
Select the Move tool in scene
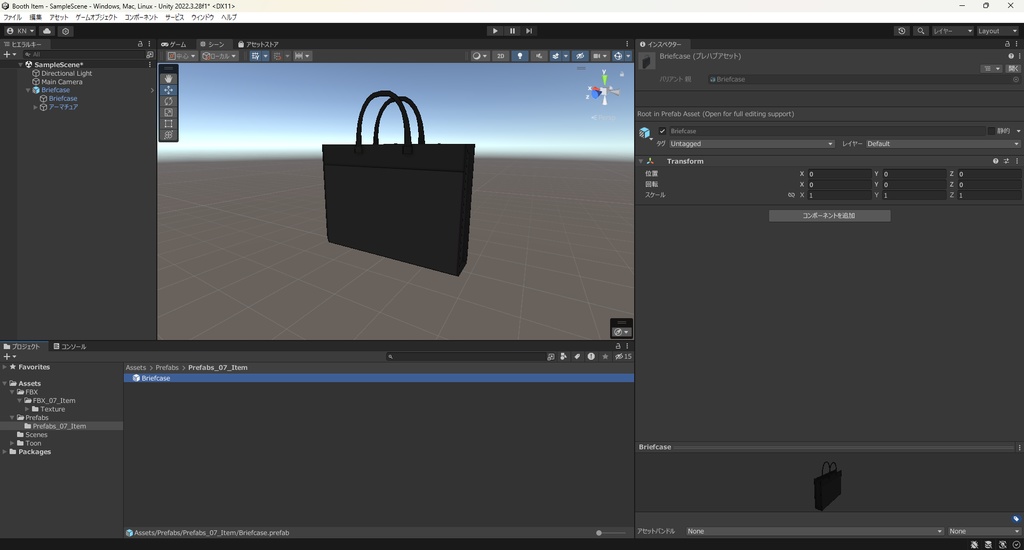168,90
